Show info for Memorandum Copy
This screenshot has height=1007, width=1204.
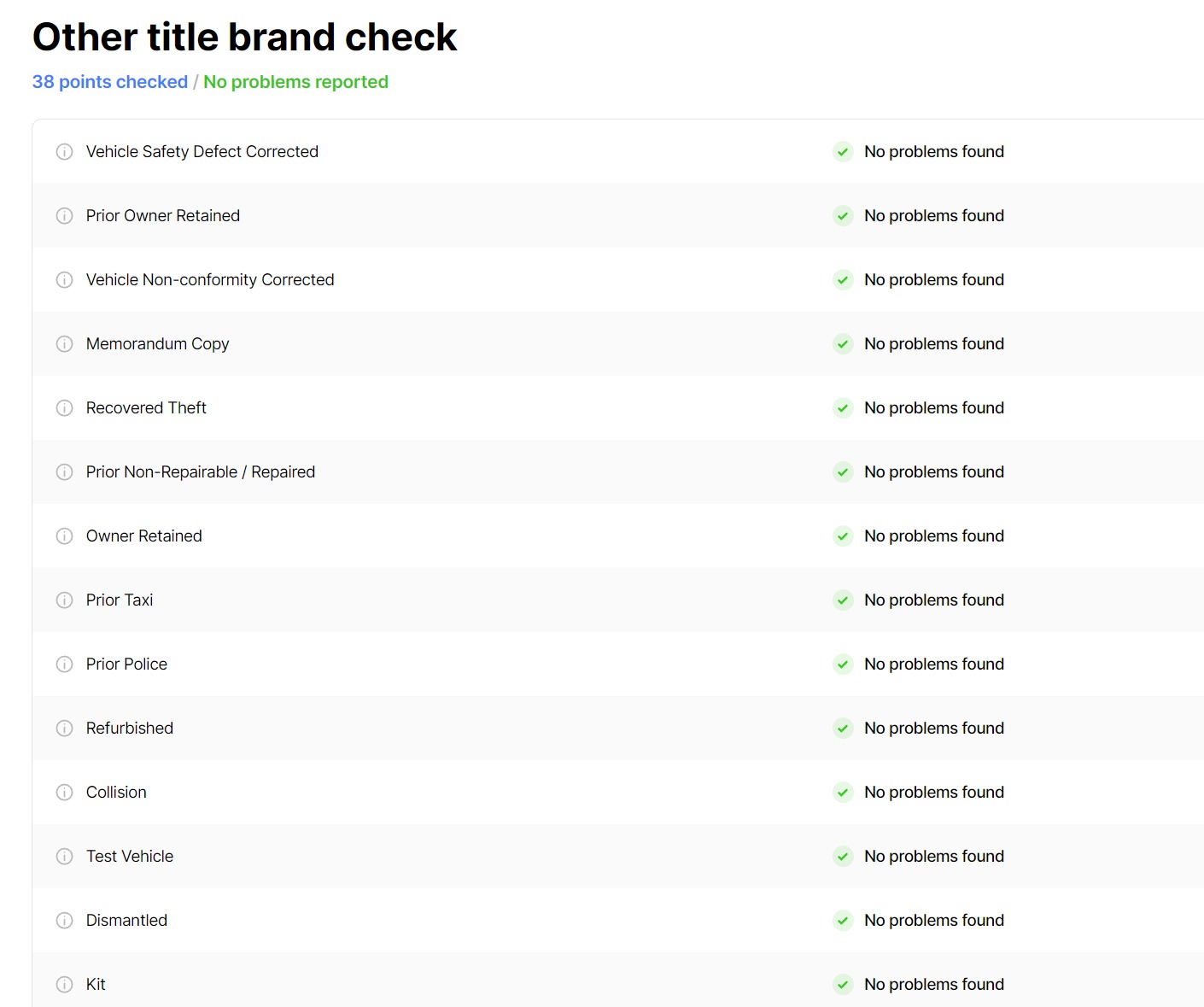coord(64,344)
